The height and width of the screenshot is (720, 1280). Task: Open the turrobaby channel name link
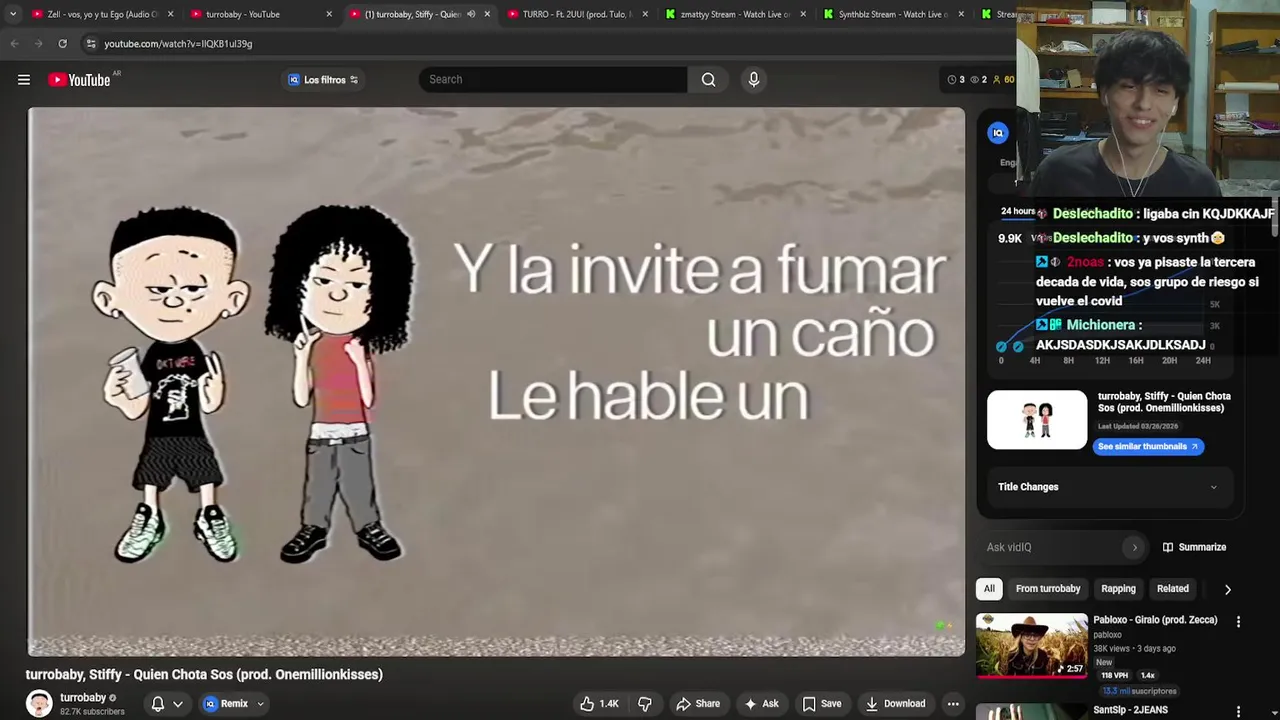tap(83, 697)
